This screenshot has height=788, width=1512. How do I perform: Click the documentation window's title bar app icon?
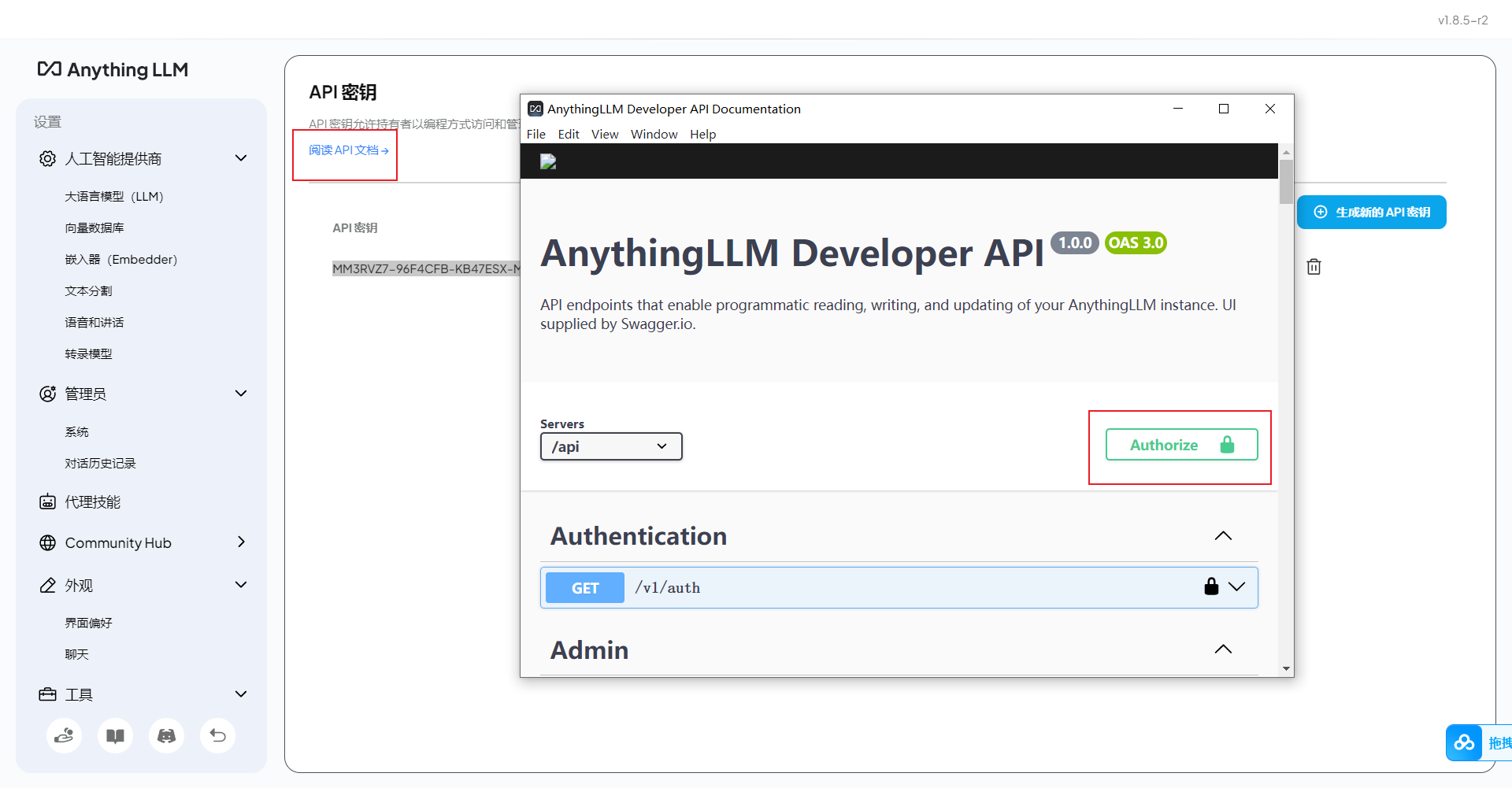click(x=535, y=109)
